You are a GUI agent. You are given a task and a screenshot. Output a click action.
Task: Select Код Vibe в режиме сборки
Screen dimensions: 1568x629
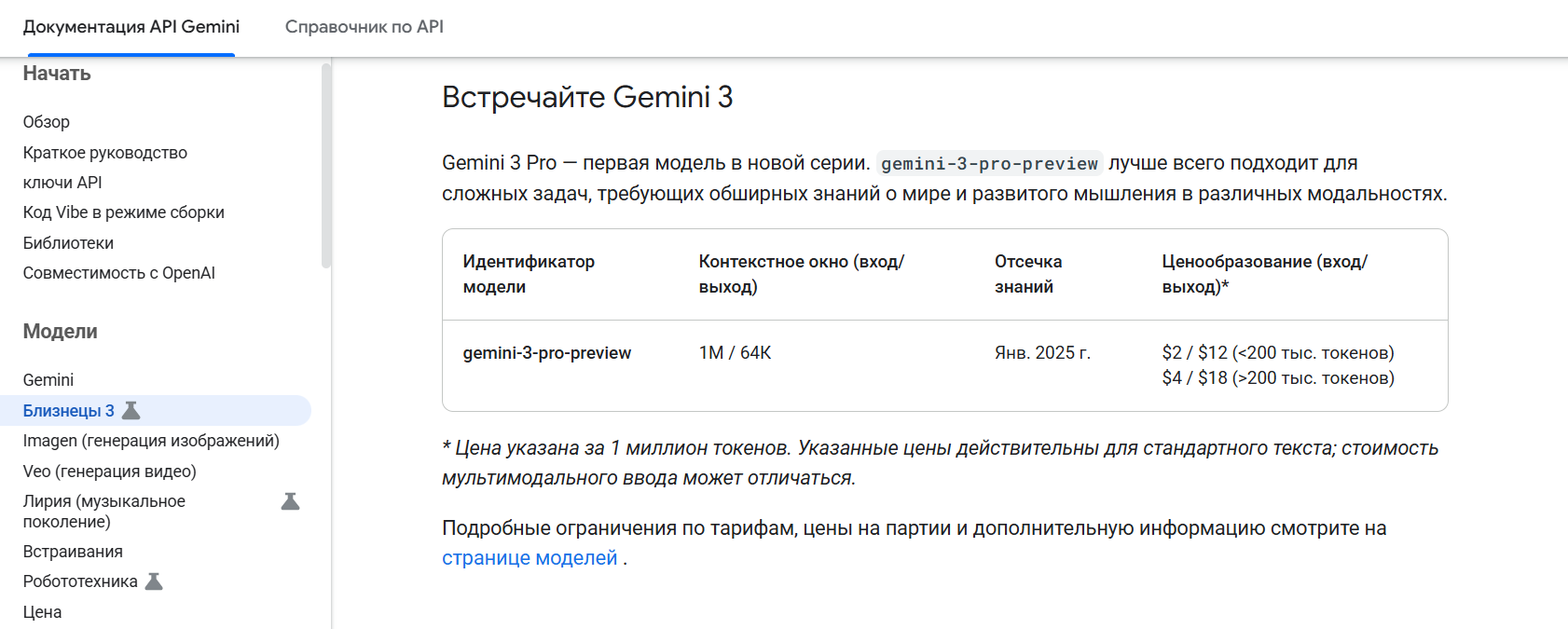click(124, 212)
